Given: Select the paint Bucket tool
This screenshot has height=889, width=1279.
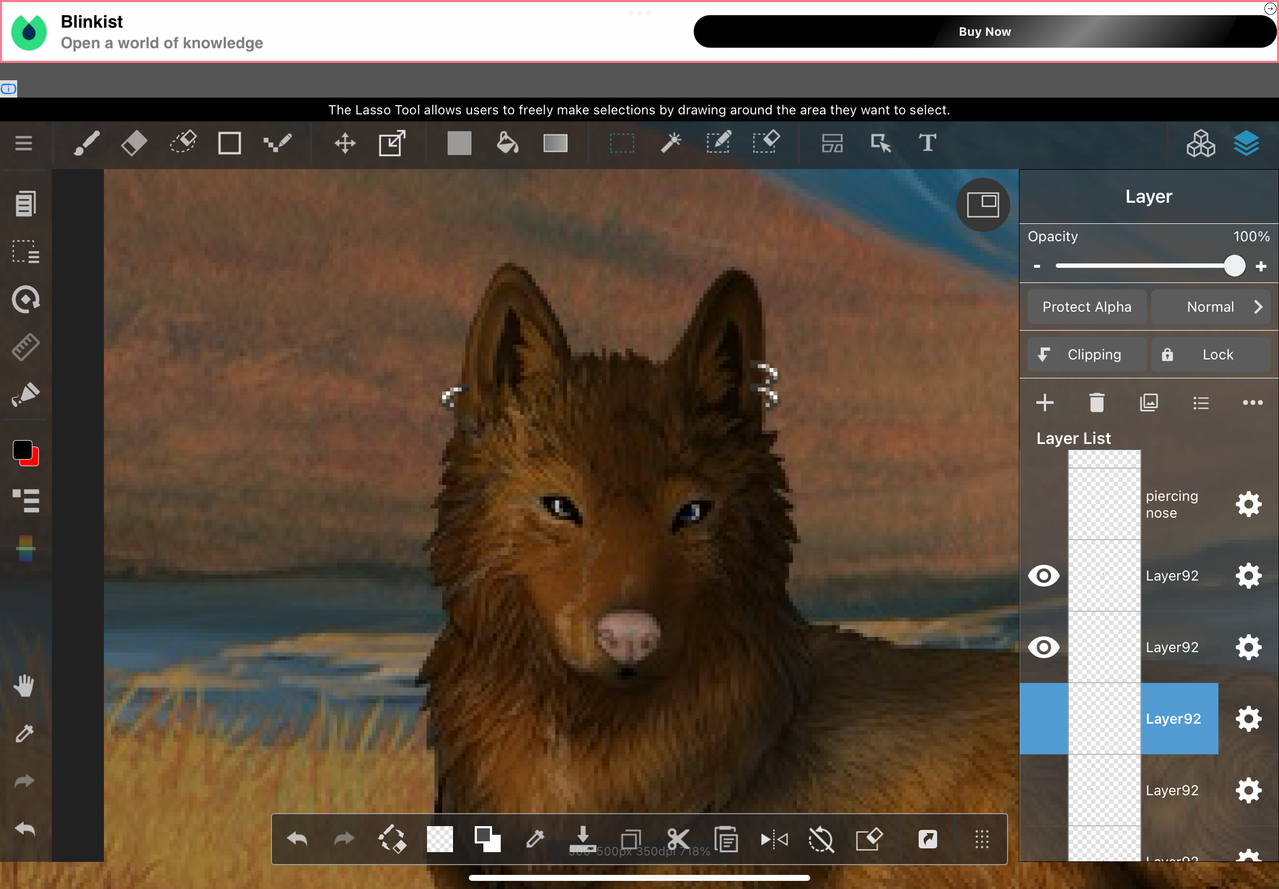Looking at the screenshot, I should tap(507, 144).
